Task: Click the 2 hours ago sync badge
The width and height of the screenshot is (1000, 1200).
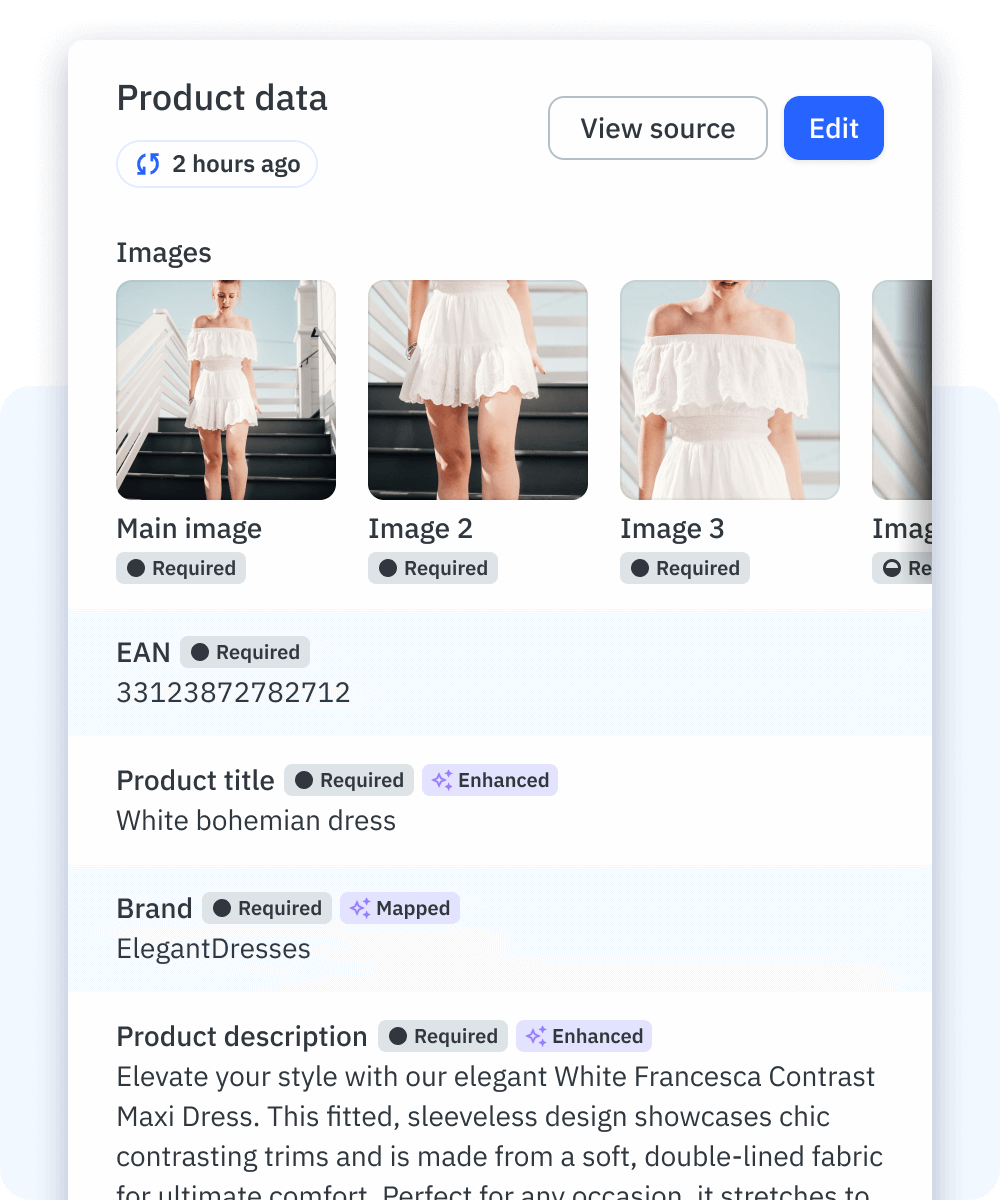Action: pyautogui.click(x=217, y=164)
